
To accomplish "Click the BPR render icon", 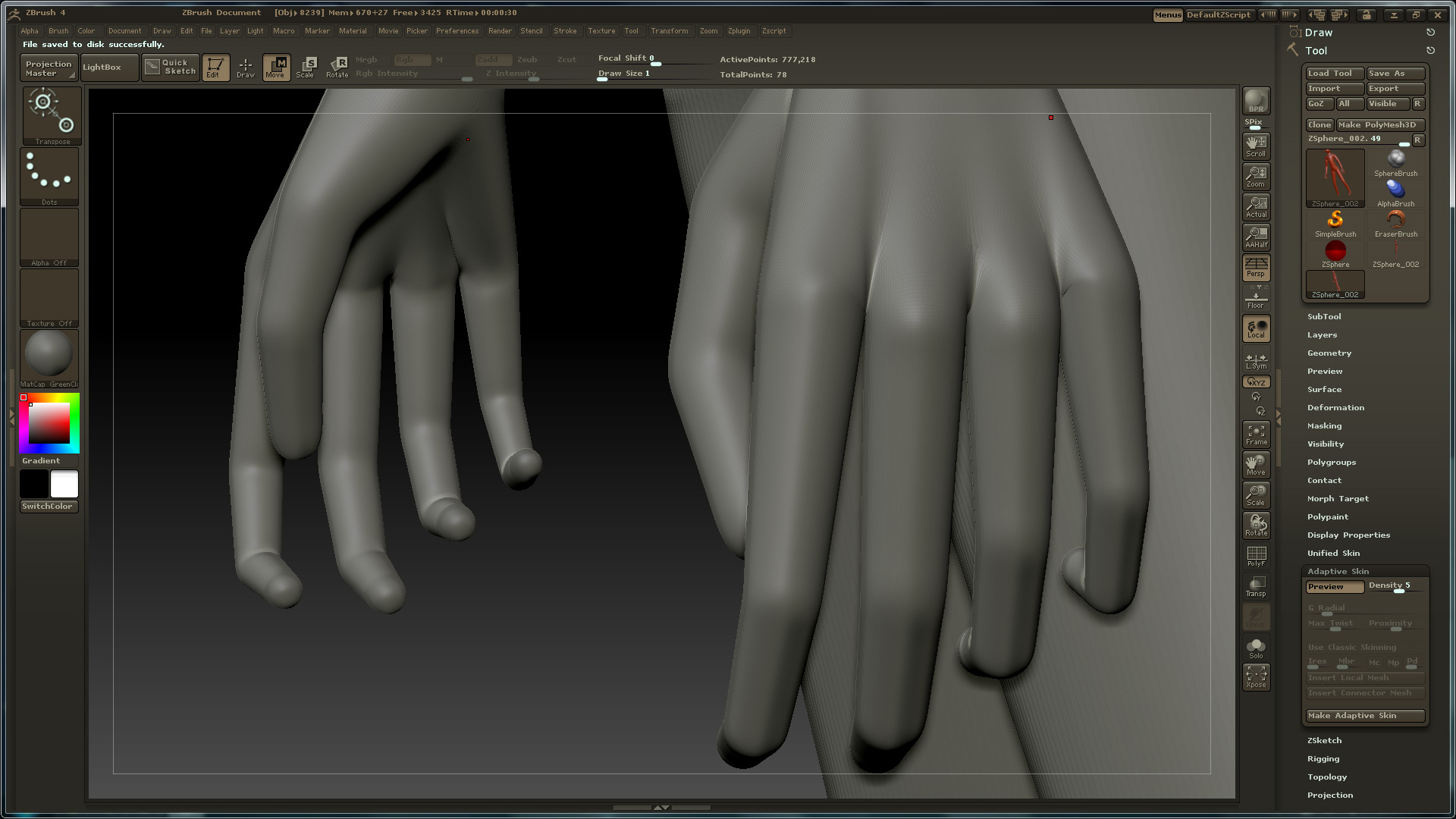I will point(1256,101).
